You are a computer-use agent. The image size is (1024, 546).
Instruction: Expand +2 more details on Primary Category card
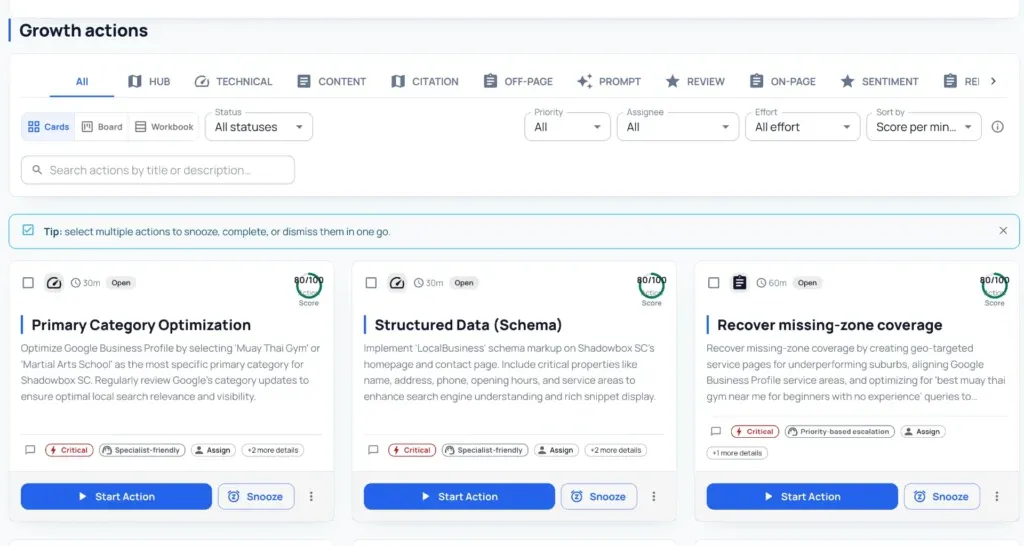click(273, 450)
